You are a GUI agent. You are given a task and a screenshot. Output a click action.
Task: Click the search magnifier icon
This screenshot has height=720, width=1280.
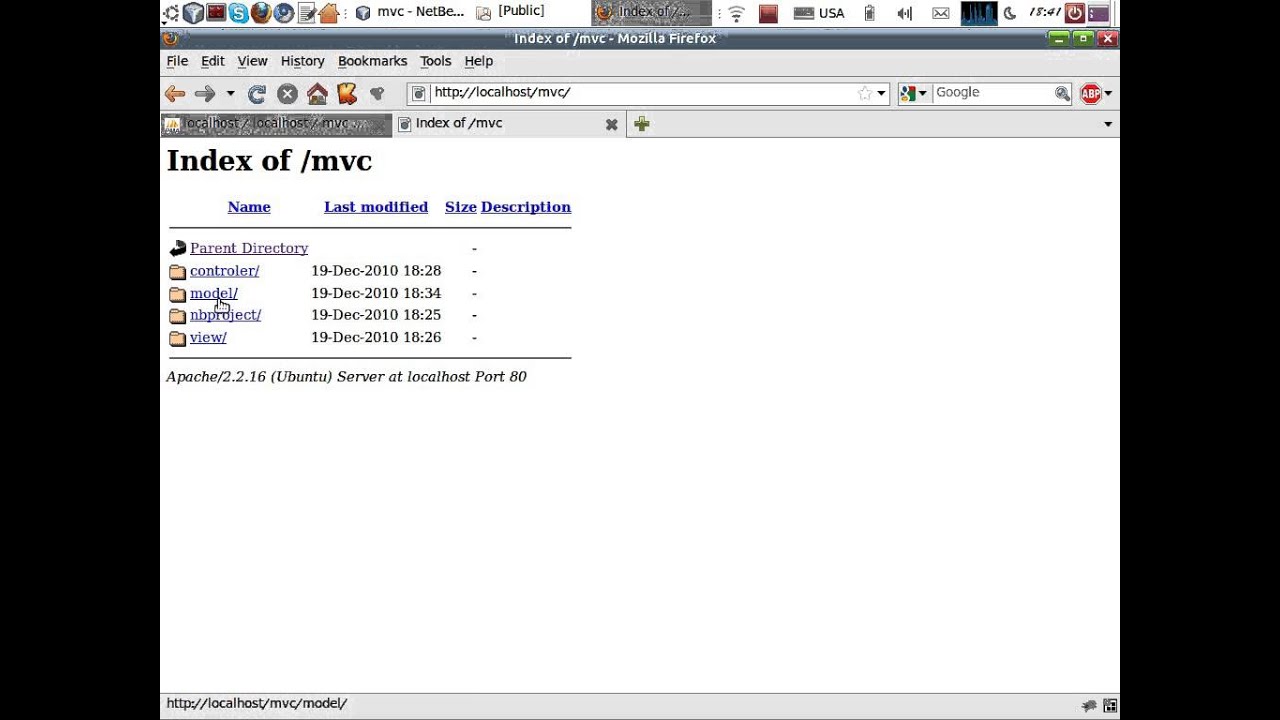tap(1062, 93)
